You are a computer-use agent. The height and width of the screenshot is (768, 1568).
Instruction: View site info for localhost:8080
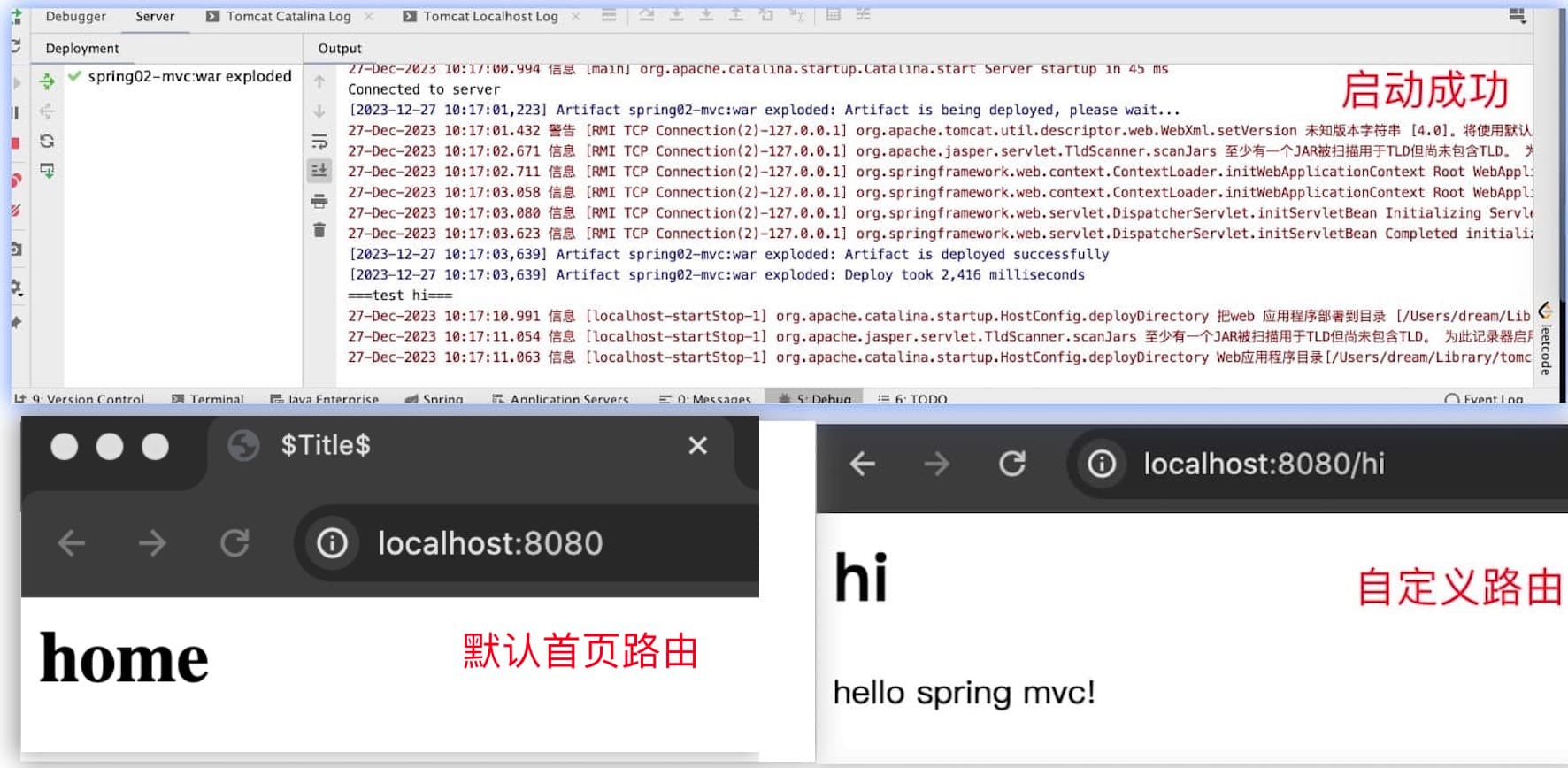[333, 542]
